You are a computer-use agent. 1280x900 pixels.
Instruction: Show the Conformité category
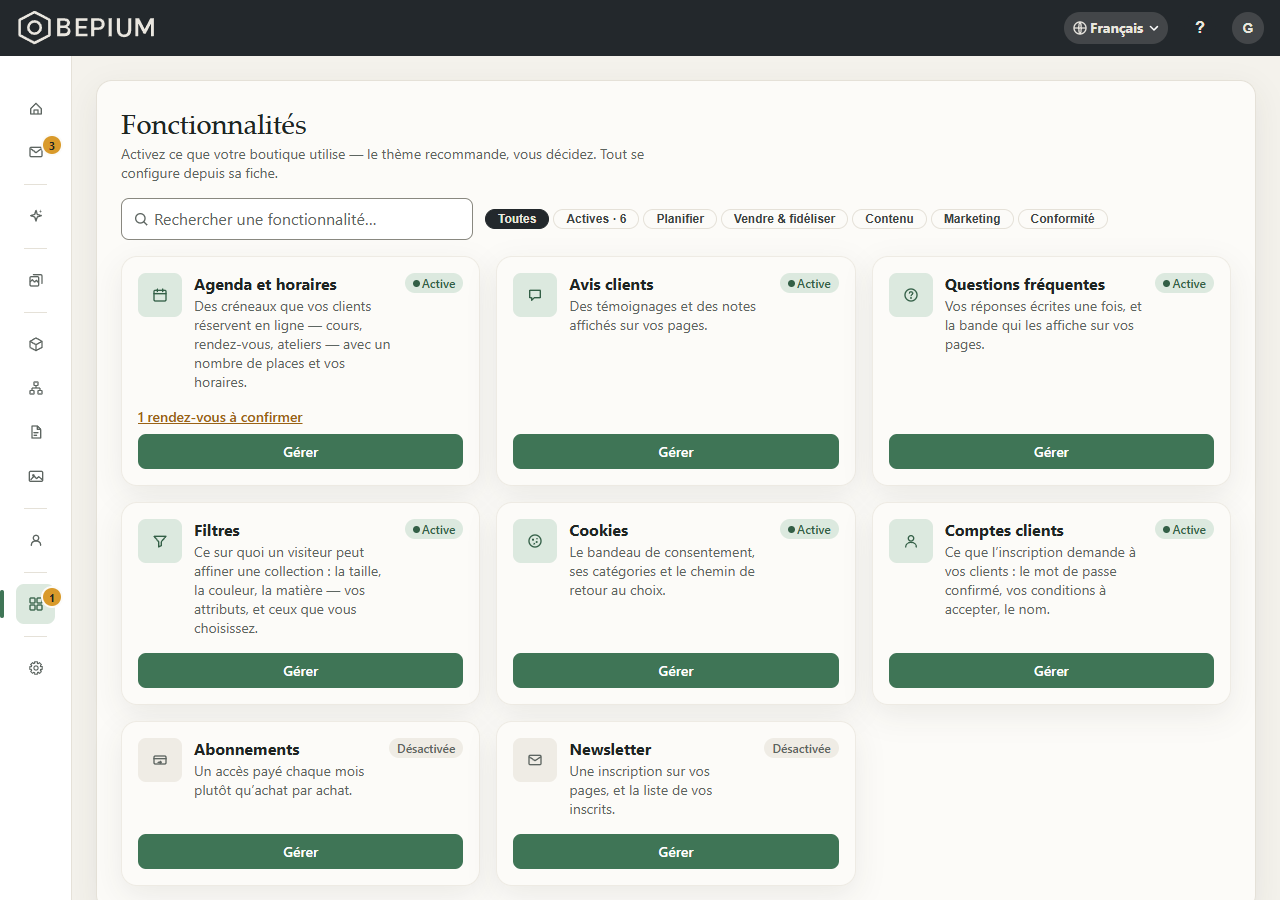[x=1062, y=219]
